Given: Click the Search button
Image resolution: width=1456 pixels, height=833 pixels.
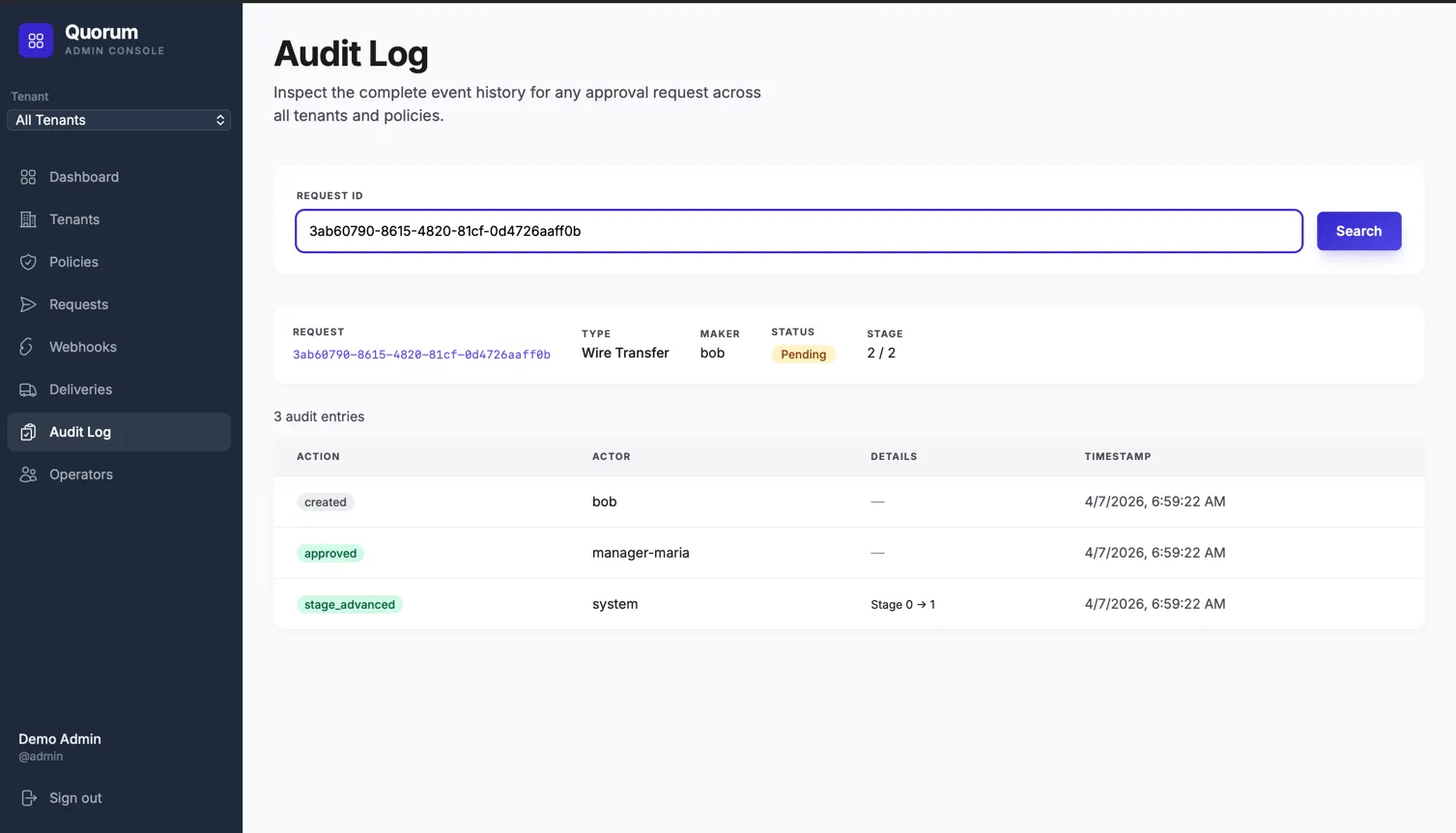Looking at the screenshot, I should click(1358, 231).
